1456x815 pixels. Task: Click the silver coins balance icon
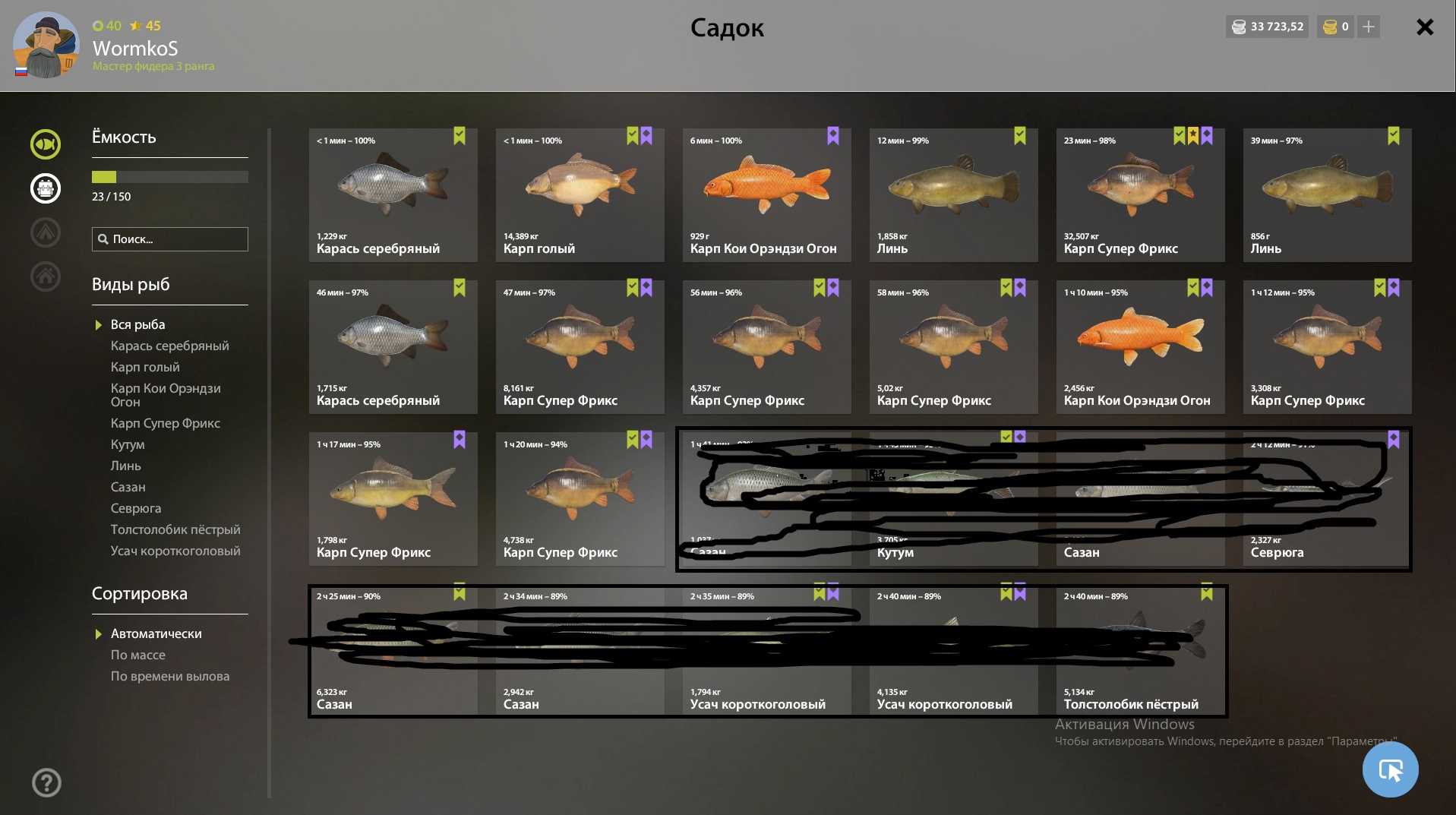click(1239, 27)
